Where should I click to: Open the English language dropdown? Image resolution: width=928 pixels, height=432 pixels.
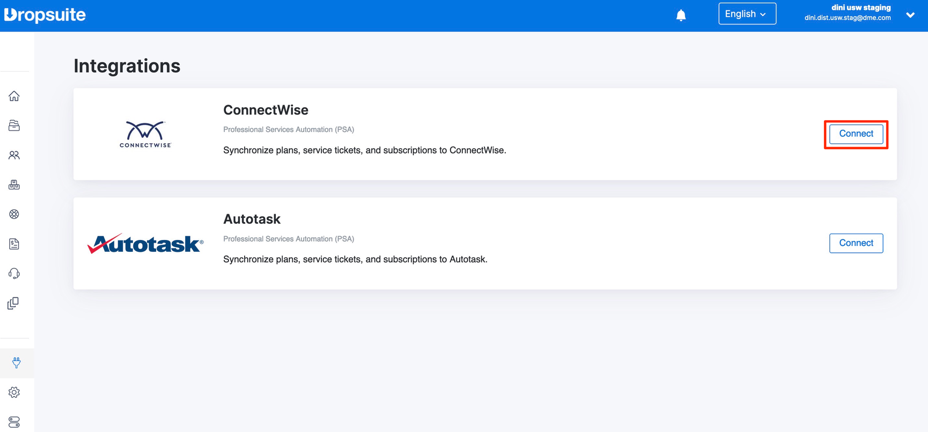click(746, 14)
